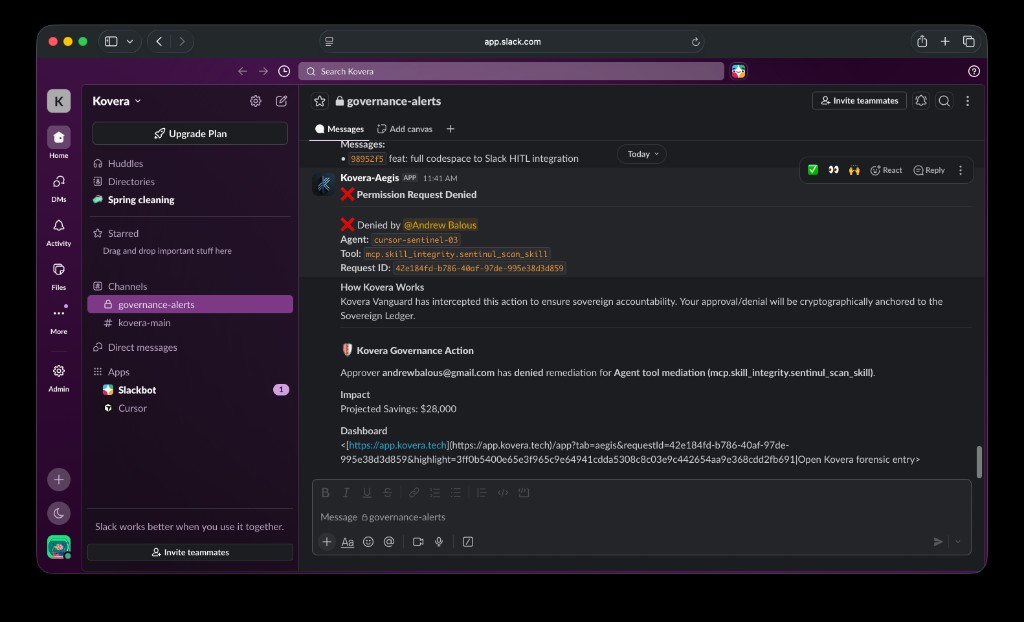This screenshot has height=622, width=1024.
Task: Mention someone with the @ icon
Action: [x=389, y=542]
